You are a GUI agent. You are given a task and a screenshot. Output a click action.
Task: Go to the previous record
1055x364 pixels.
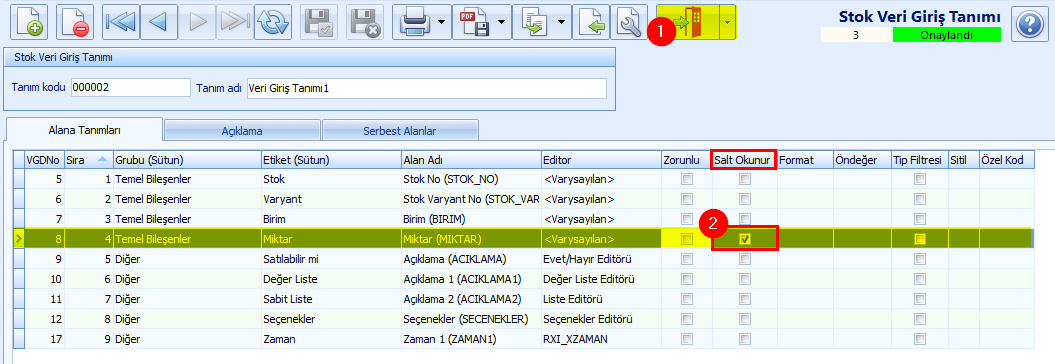point(158,22)
